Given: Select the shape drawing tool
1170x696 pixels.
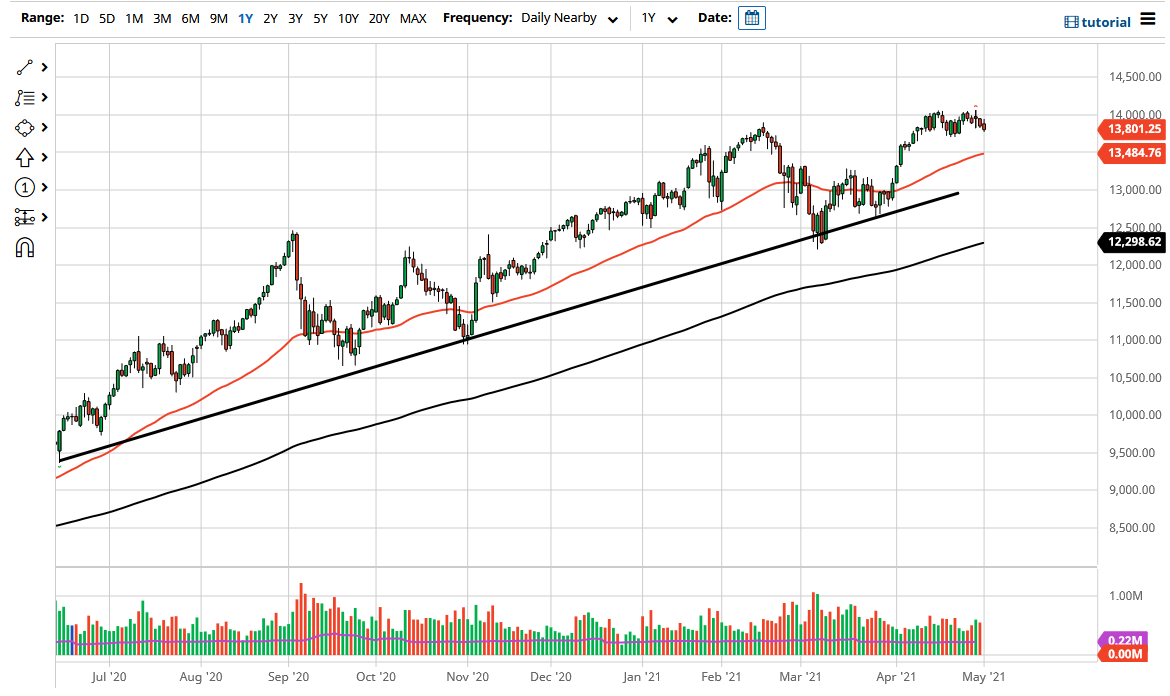Looking at the screenshot, I should [26, 127].
